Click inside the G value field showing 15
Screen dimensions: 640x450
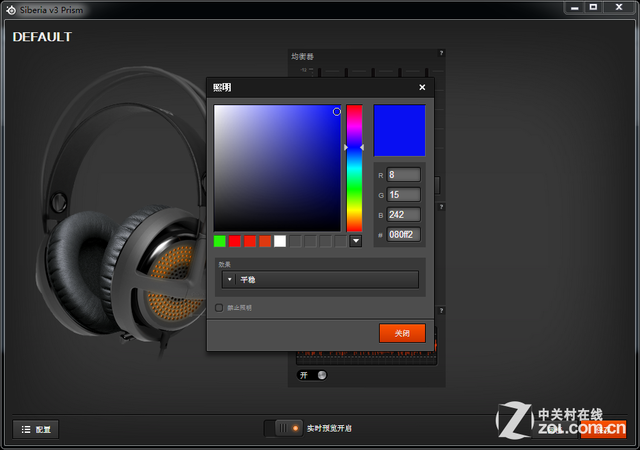(x=403, y=195)
